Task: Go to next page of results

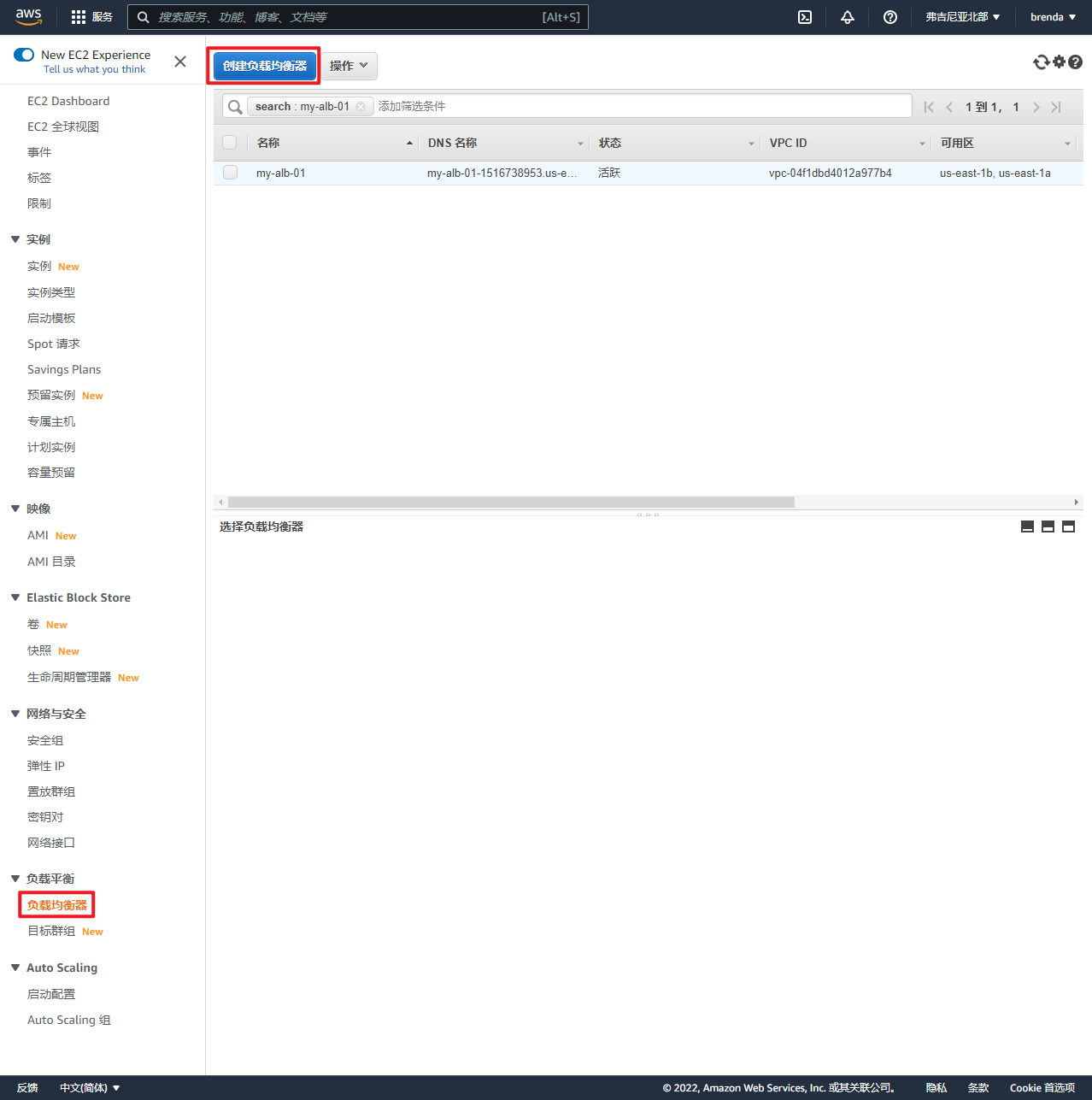Action: coord(1036,107)
